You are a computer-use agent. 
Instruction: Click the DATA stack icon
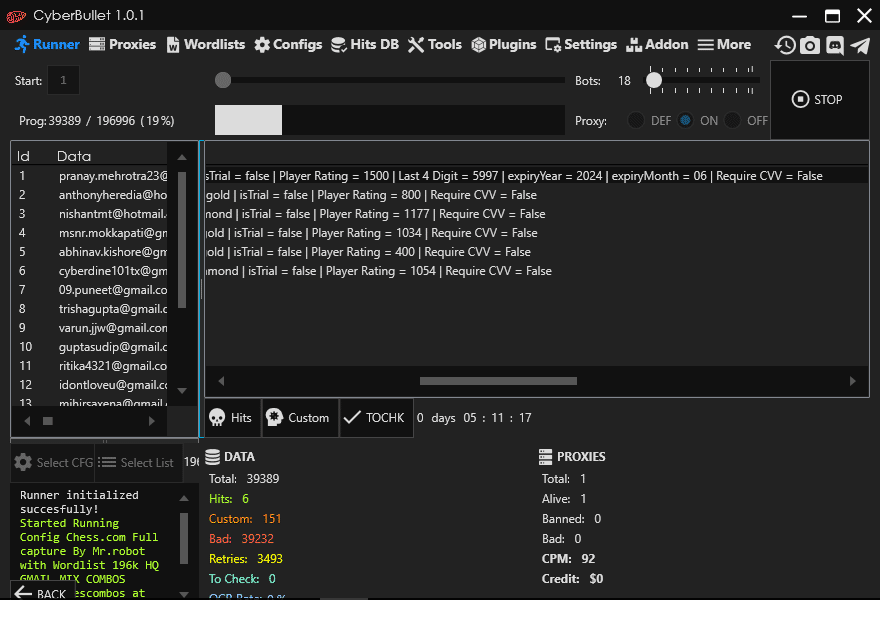pos(212,457)
